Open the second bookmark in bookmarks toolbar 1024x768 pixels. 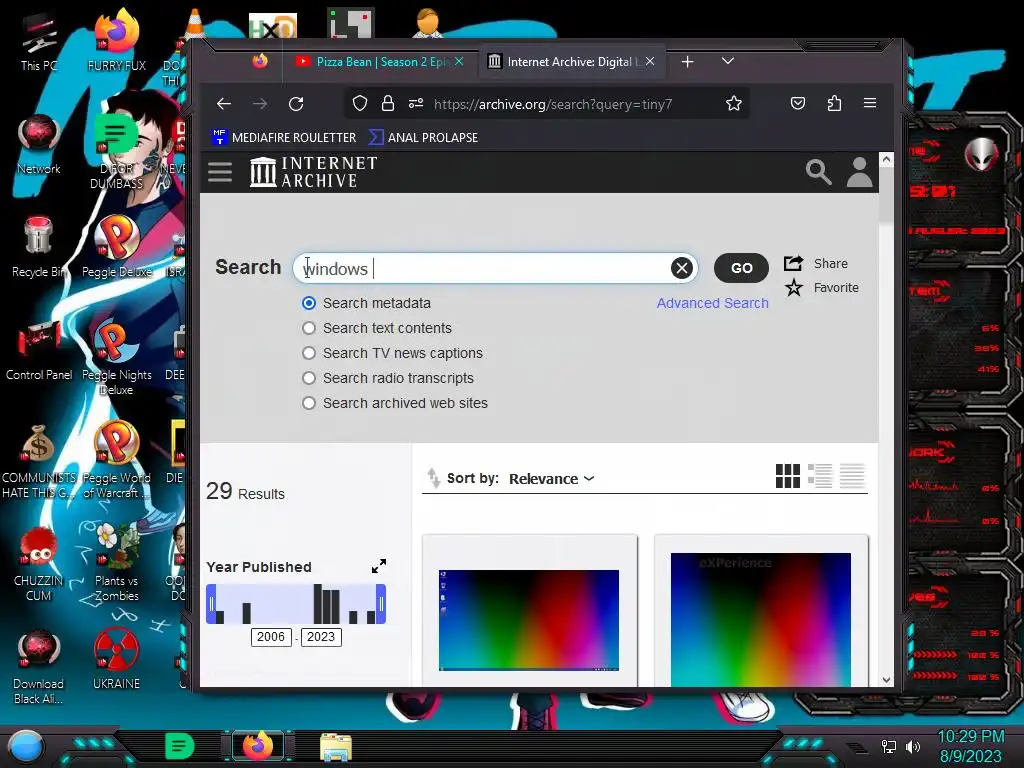point(423,137)
